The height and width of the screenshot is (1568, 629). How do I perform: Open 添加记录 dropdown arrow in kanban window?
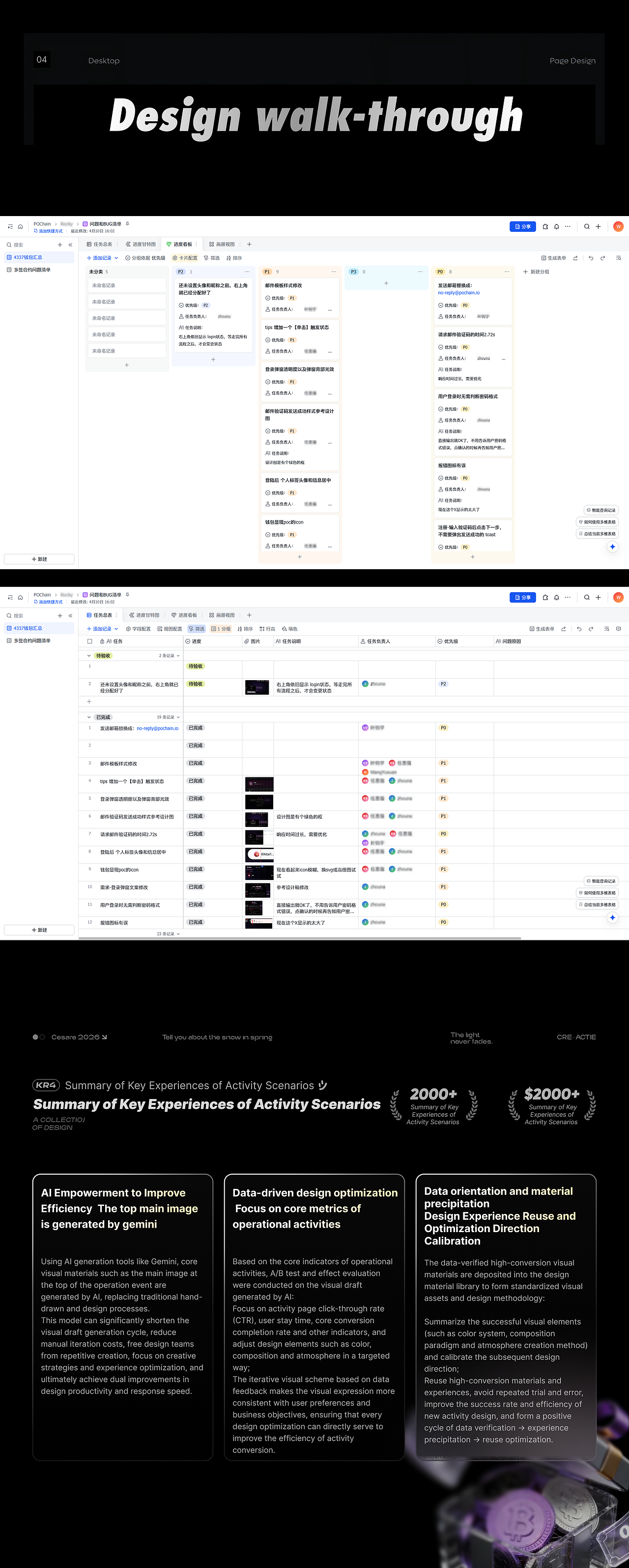(x=116, y=258)
